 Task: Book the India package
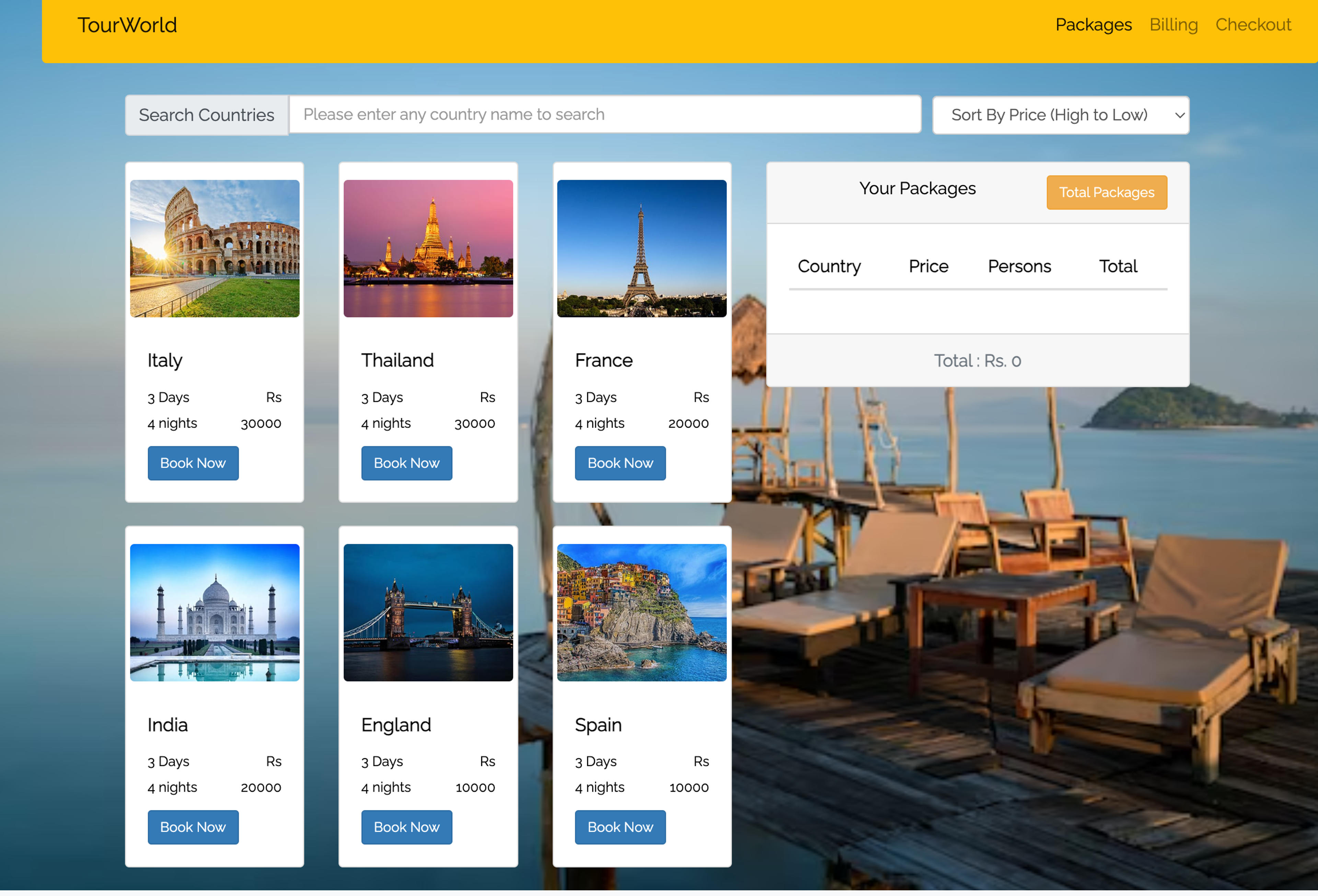click(x=193, y=827)
